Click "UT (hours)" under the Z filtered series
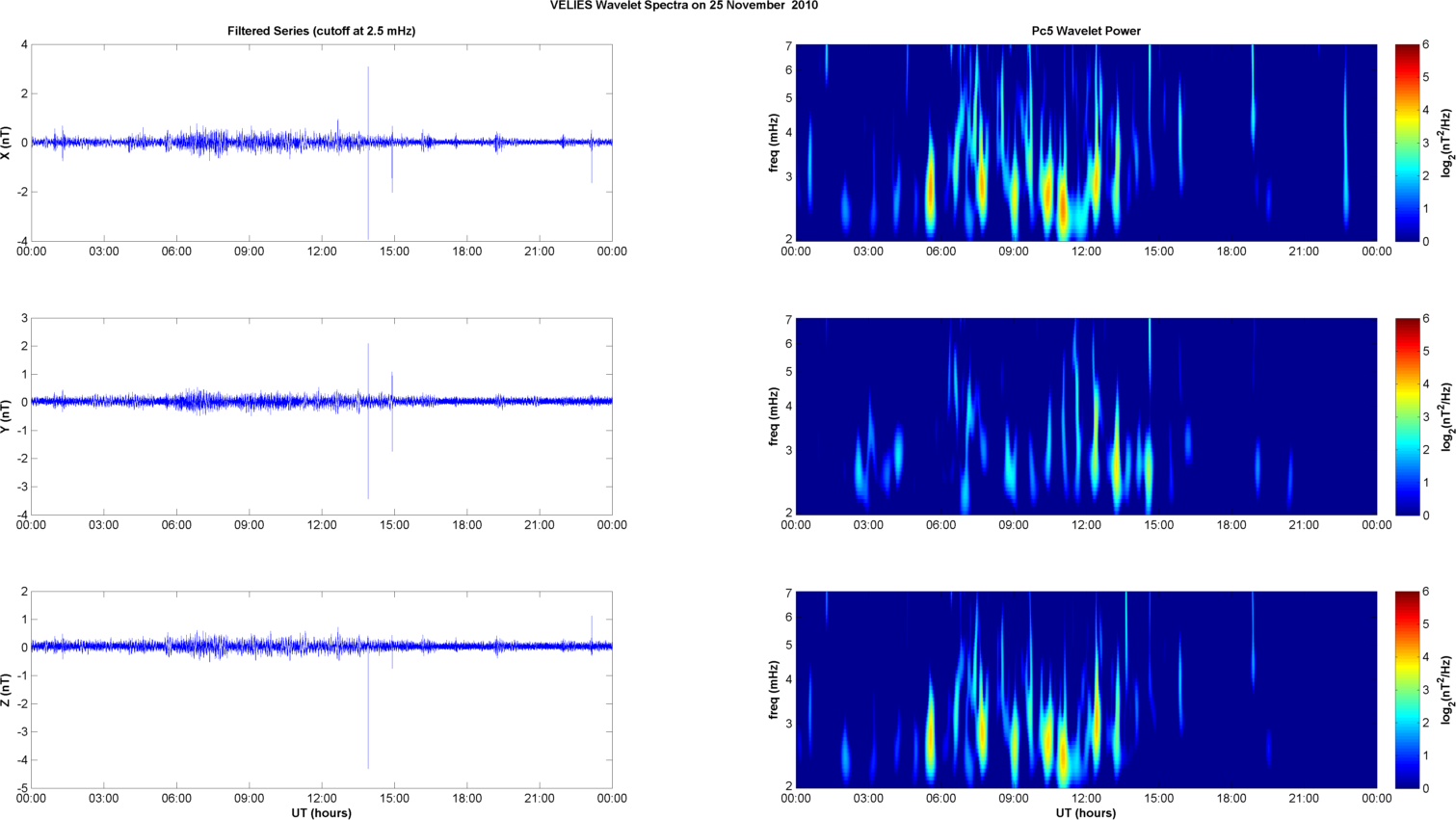This screenshot has height=820, width=1456. coord(322,813)
